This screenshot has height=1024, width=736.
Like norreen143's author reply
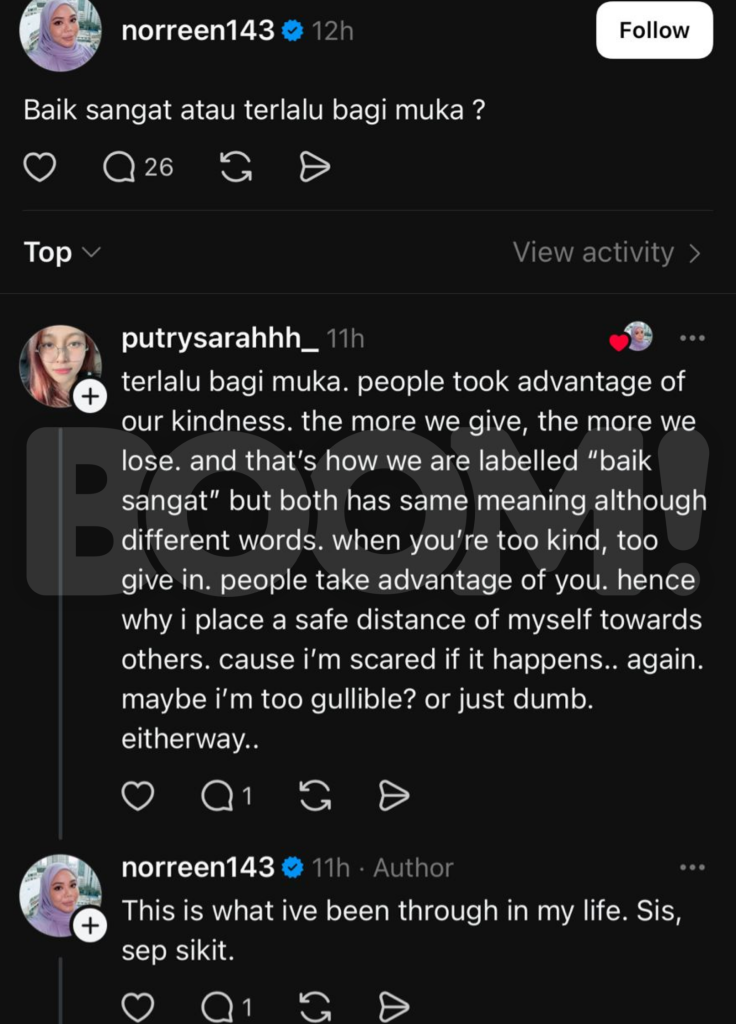click(x=138, y=1006)
